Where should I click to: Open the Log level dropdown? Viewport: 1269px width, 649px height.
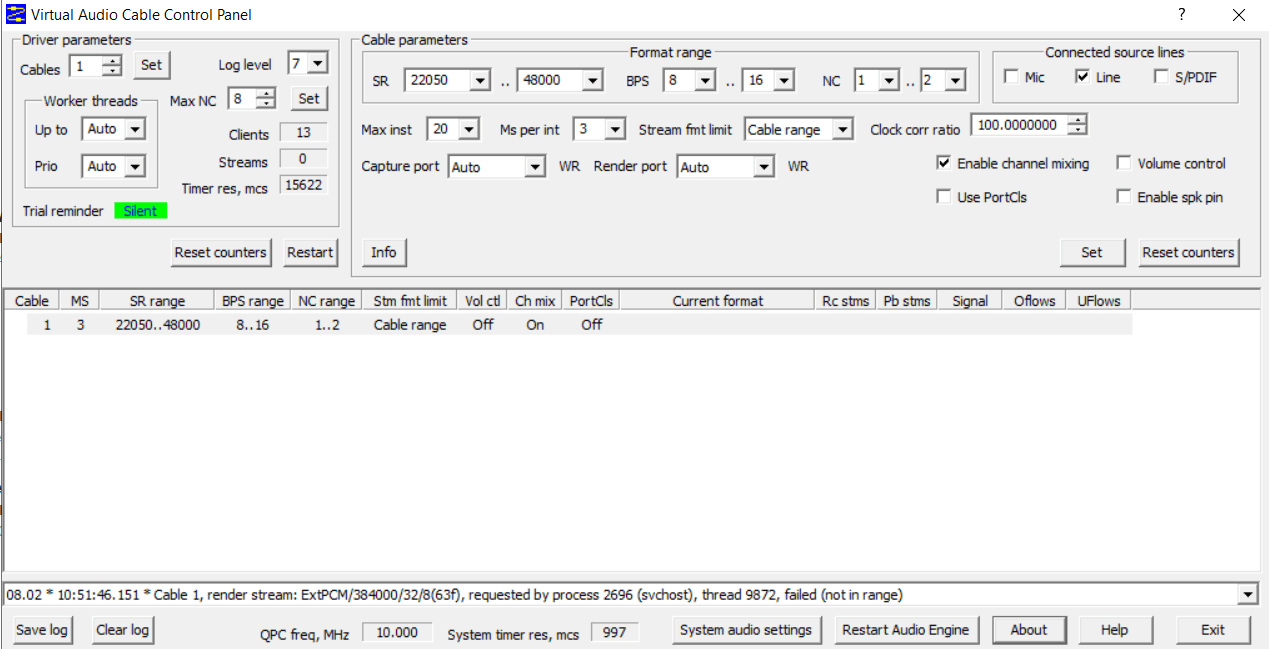319,62
